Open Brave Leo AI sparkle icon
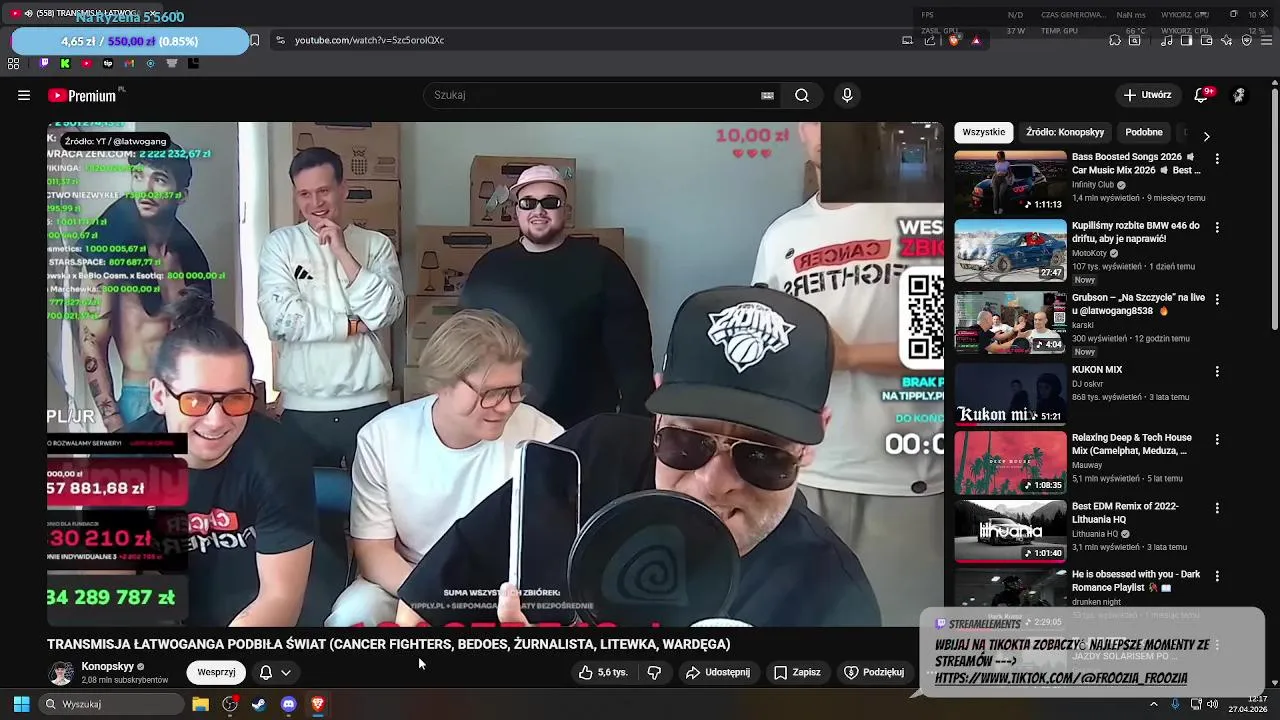Image resolution: width=1280 pixels, height=720 pixels. pos(1228,40)
